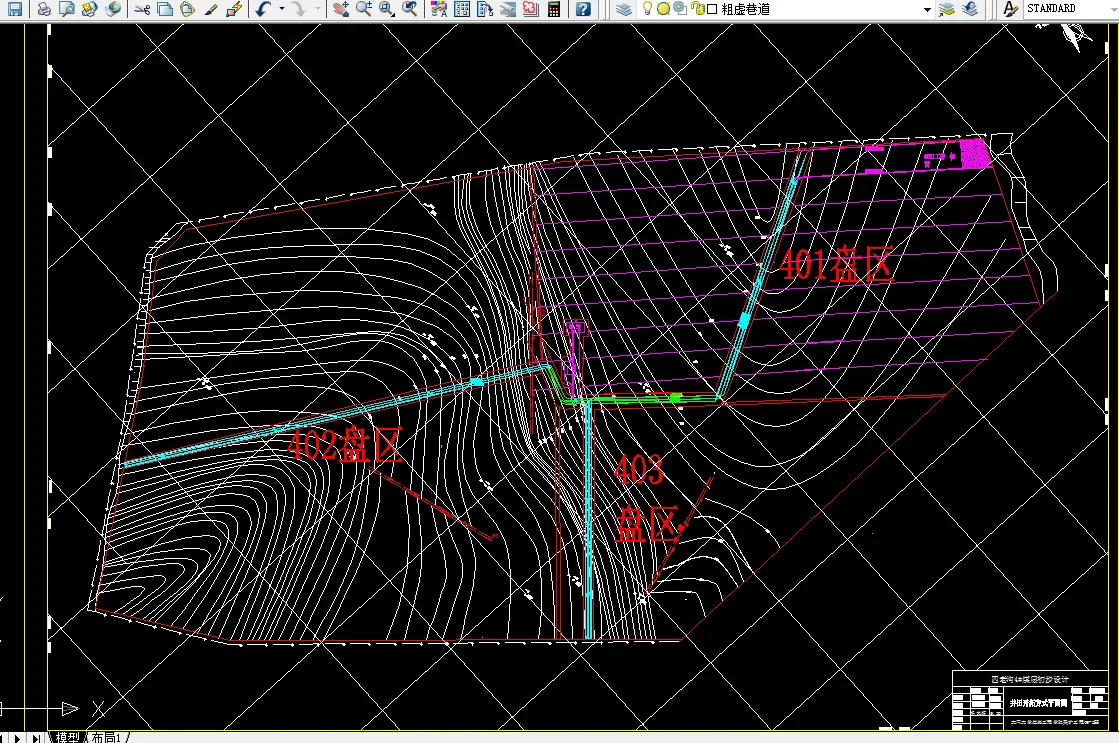Click the Publish icon

tap(89, 9)
